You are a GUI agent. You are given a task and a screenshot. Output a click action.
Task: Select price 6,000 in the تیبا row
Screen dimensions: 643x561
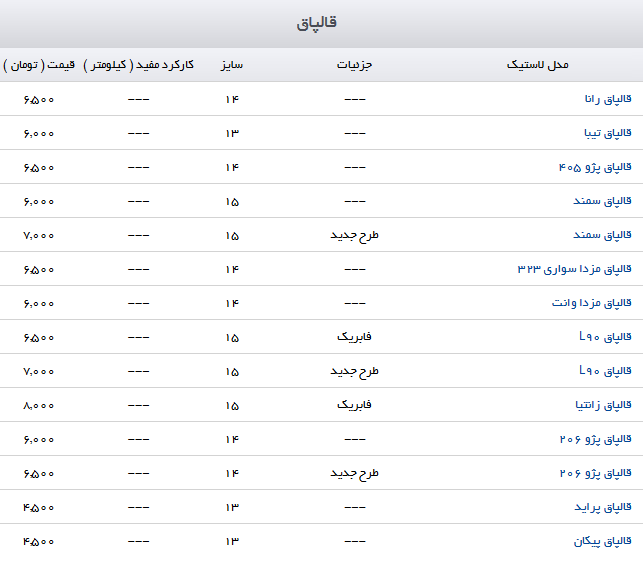[39, 134]
